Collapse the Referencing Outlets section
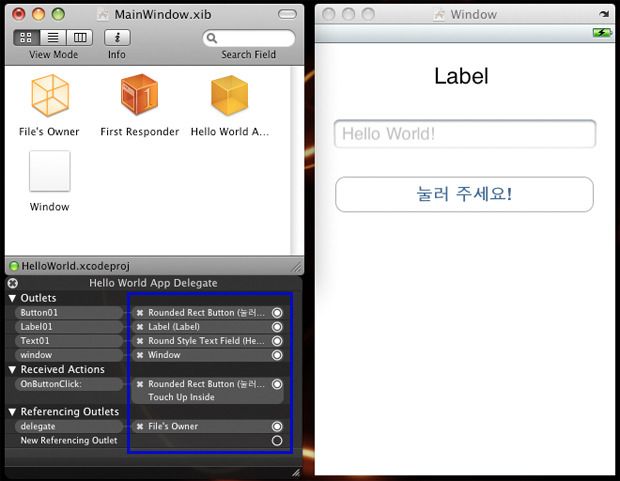 pos(12,412)
